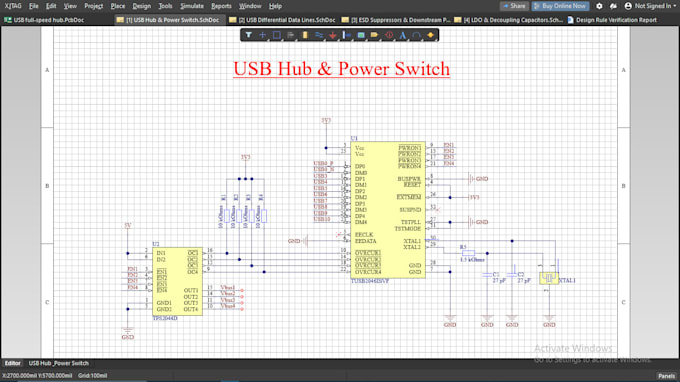Click the USB0_P net label
This screenshot has width=680, height=382.
click(324, 163)
